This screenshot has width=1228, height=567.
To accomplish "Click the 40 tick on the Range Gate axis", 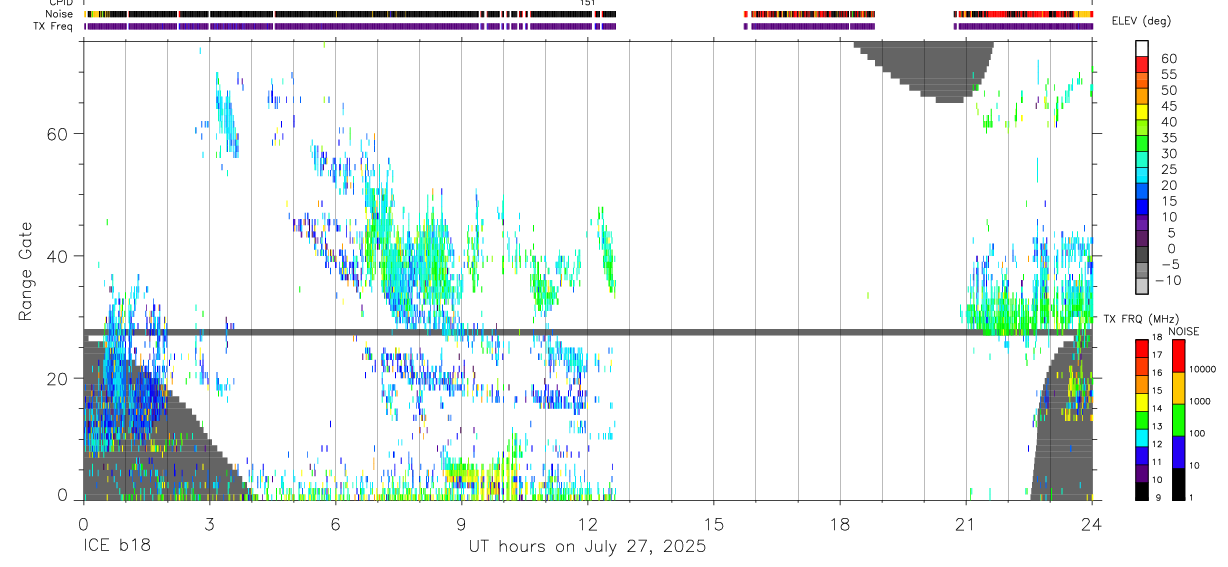I will 58,256.
